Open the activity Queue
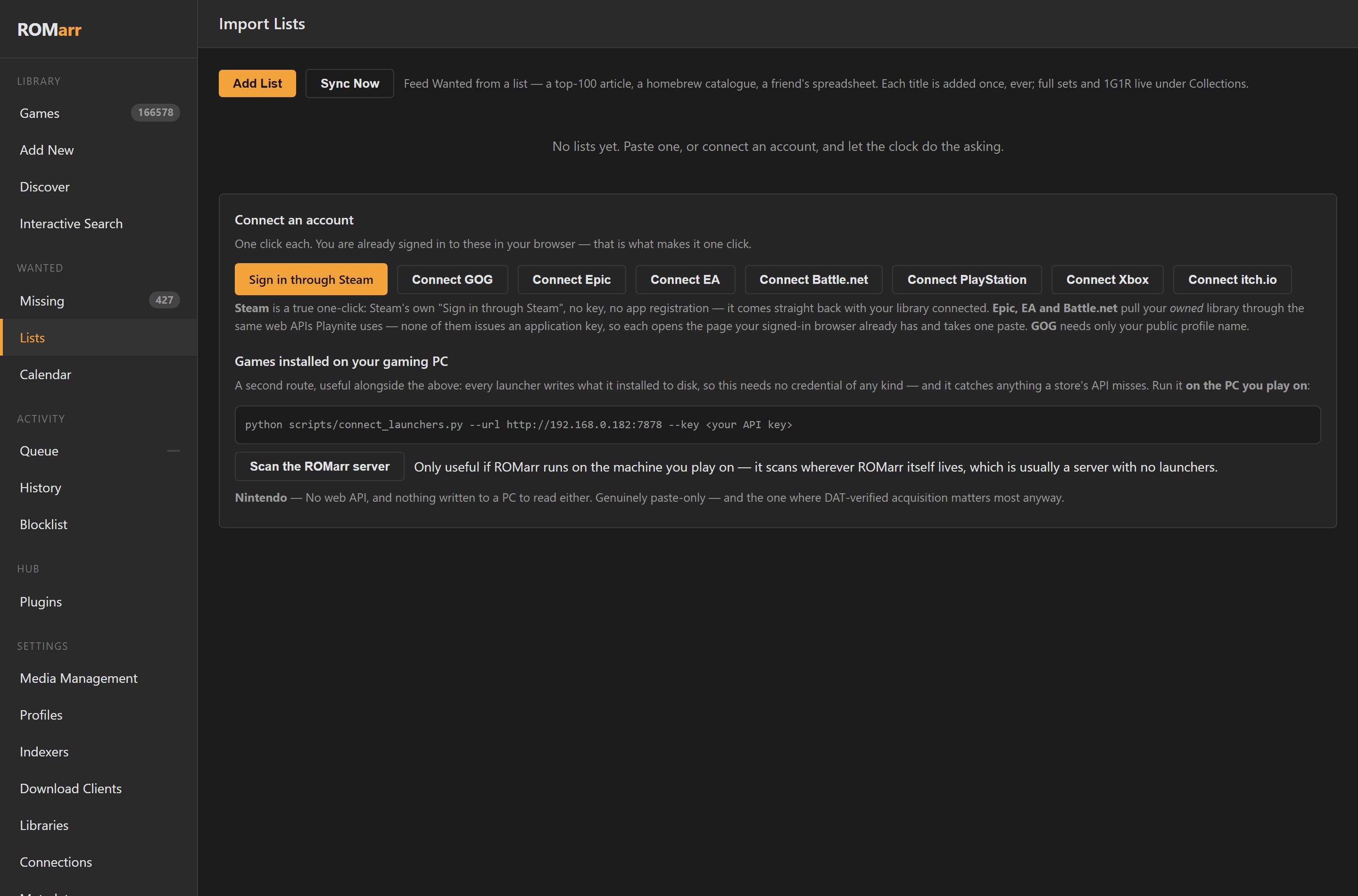This screenshot has width=1358, height=896. point(98,451)
